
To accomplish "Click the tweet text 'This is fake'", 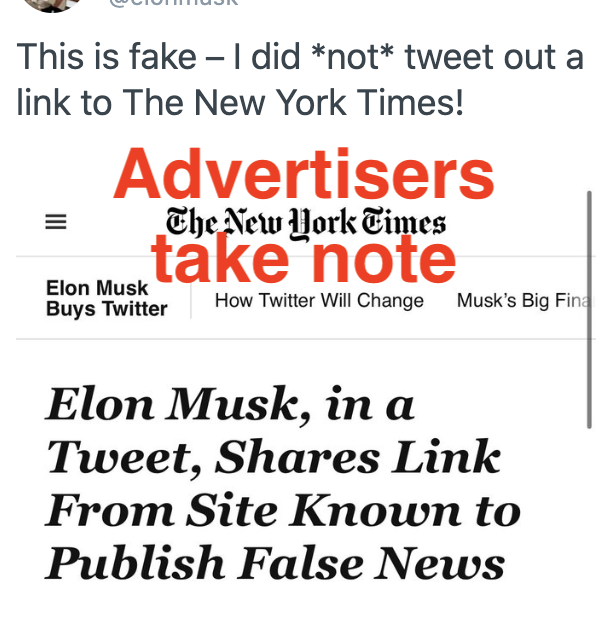I will click(x=107, y=57).
